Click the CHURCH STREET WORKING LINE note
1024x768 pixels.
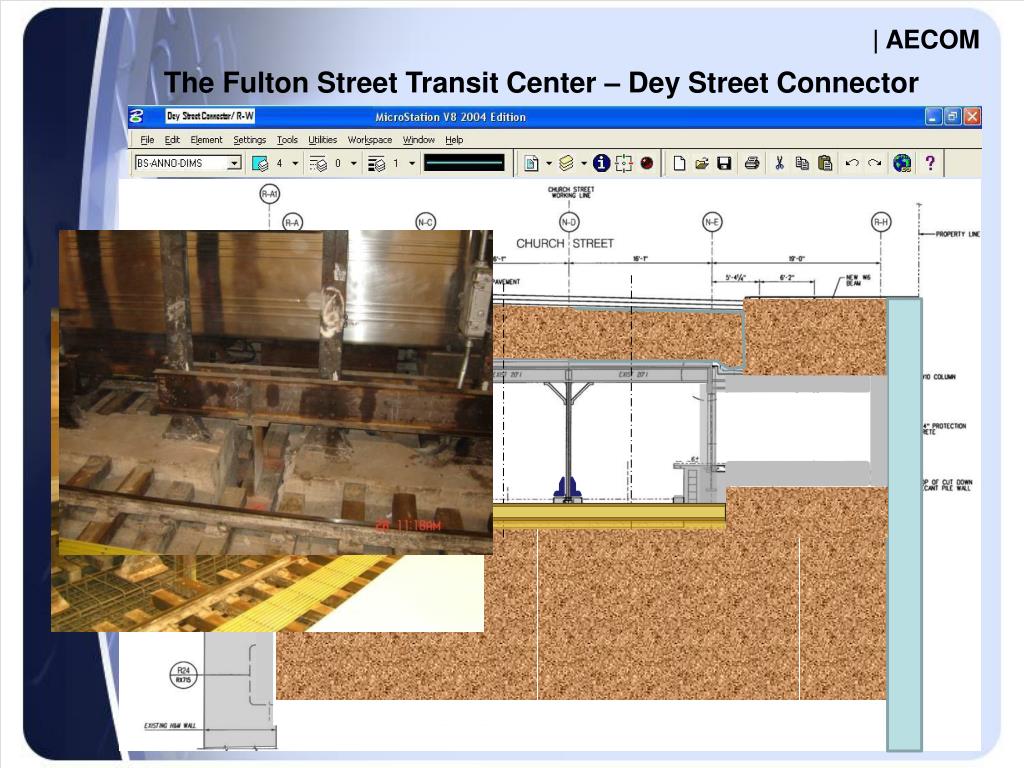point(571,192)
